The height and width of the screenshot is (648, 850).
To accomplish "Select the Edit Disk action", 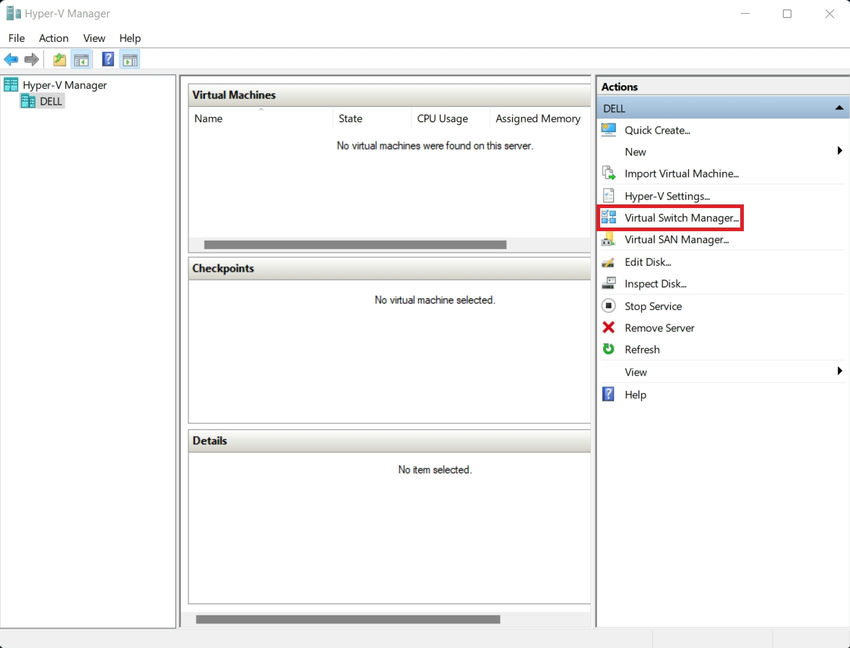I will coord(647,261).
